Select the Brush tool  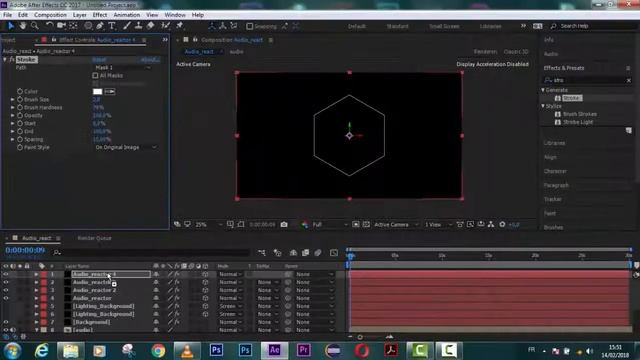(x=127, y=26)
